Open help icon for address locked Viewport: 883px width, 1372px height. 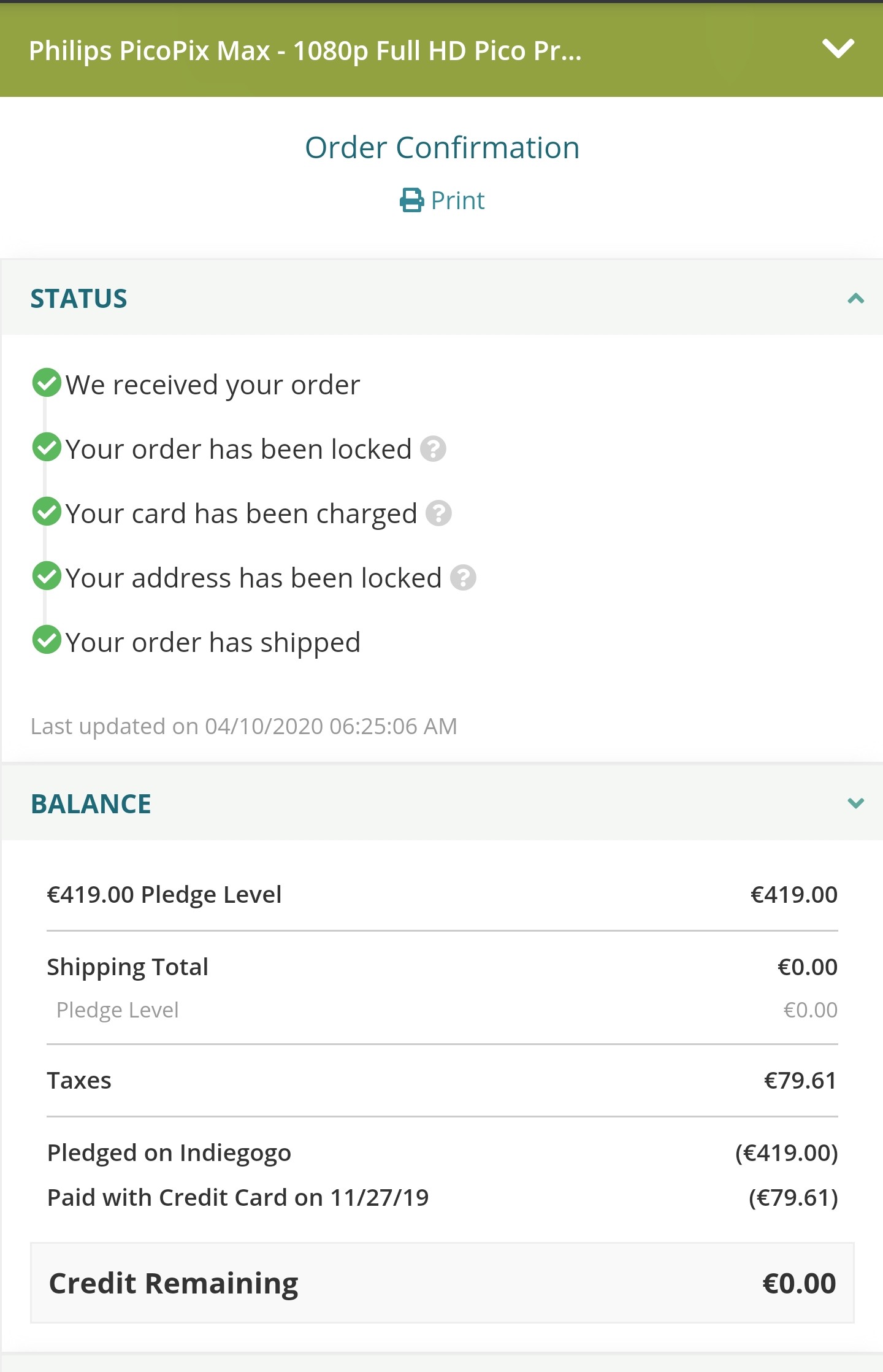tap(463, 578)
